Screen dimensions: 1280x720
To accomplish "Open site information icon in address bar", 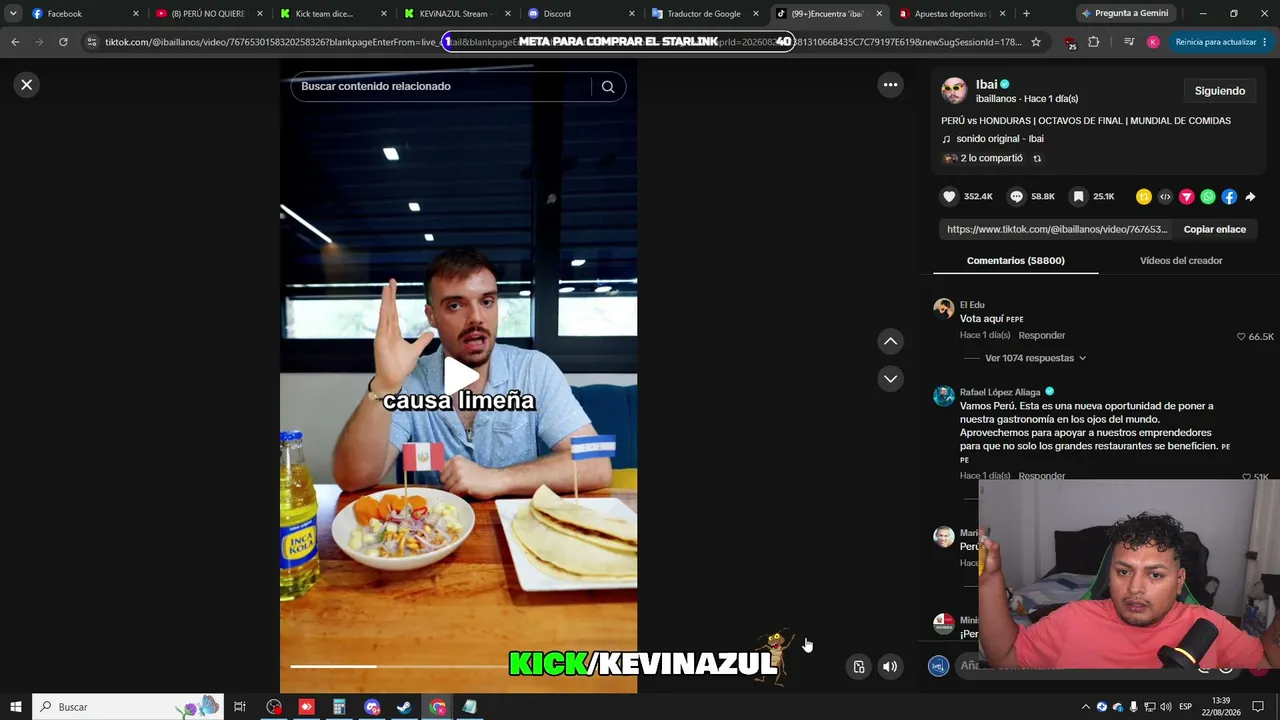I will (92, 42).
